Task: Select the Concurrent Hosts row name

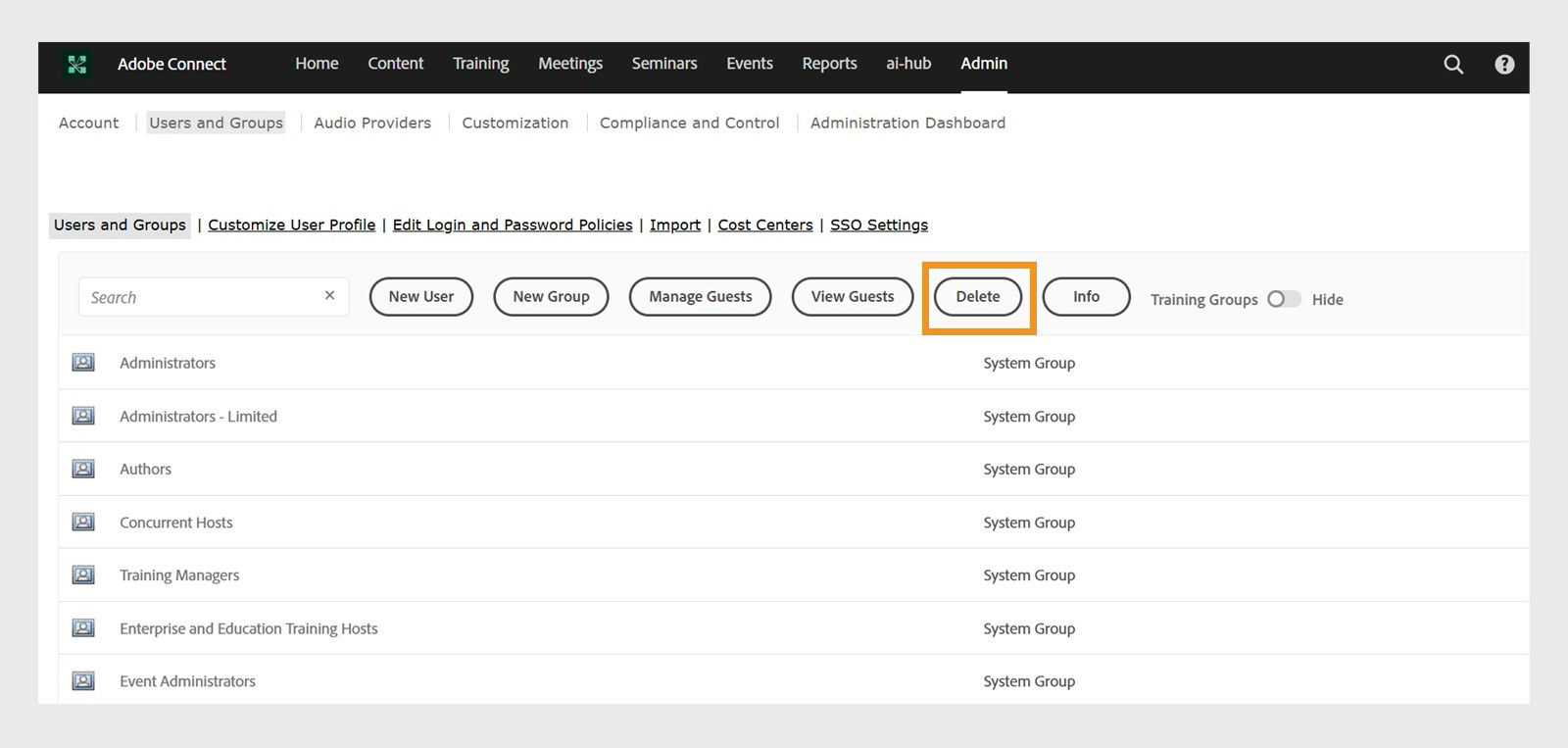Action: (x=176, y=522)
